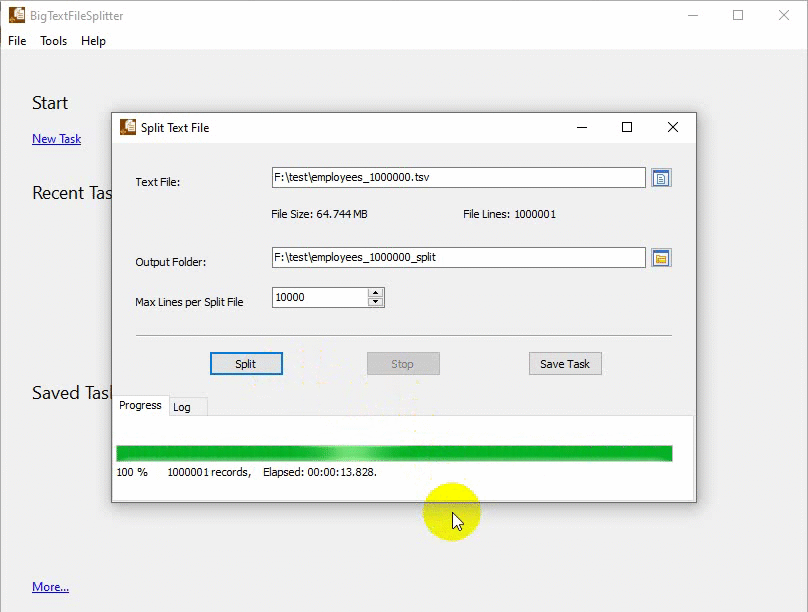Decrease Max Lines with the down arrow
Image resolution: width=808 pixels, height=612 pixels.
pyautogui.click(x=373, y=302)
